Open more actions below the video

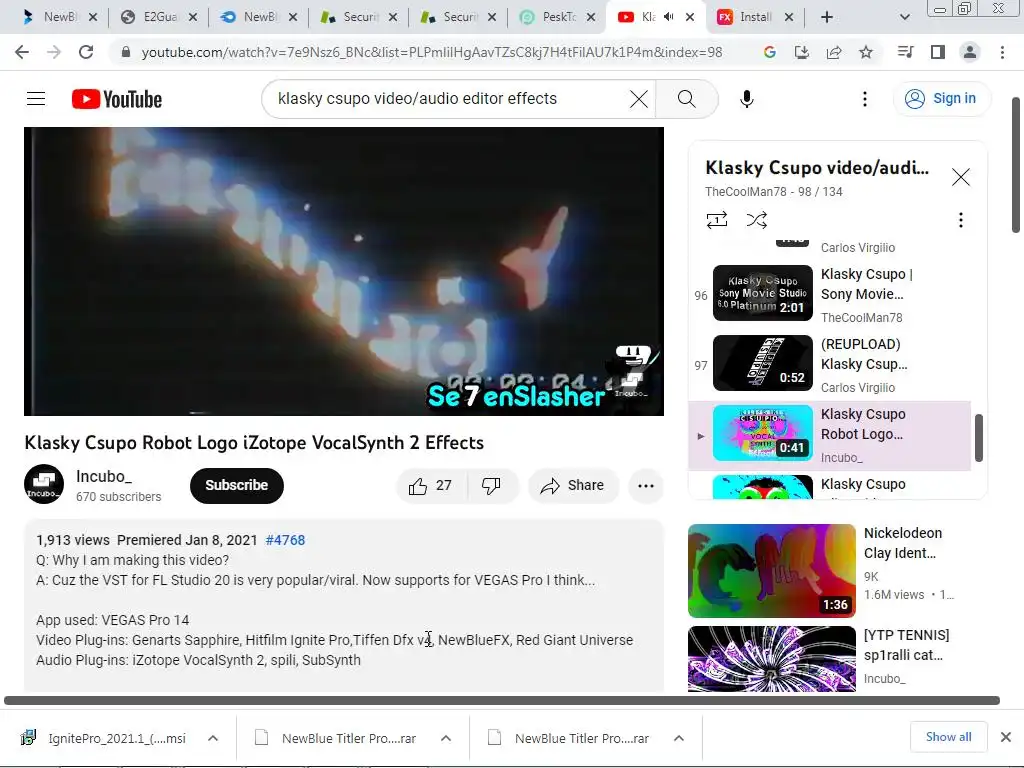click(646, 485)
